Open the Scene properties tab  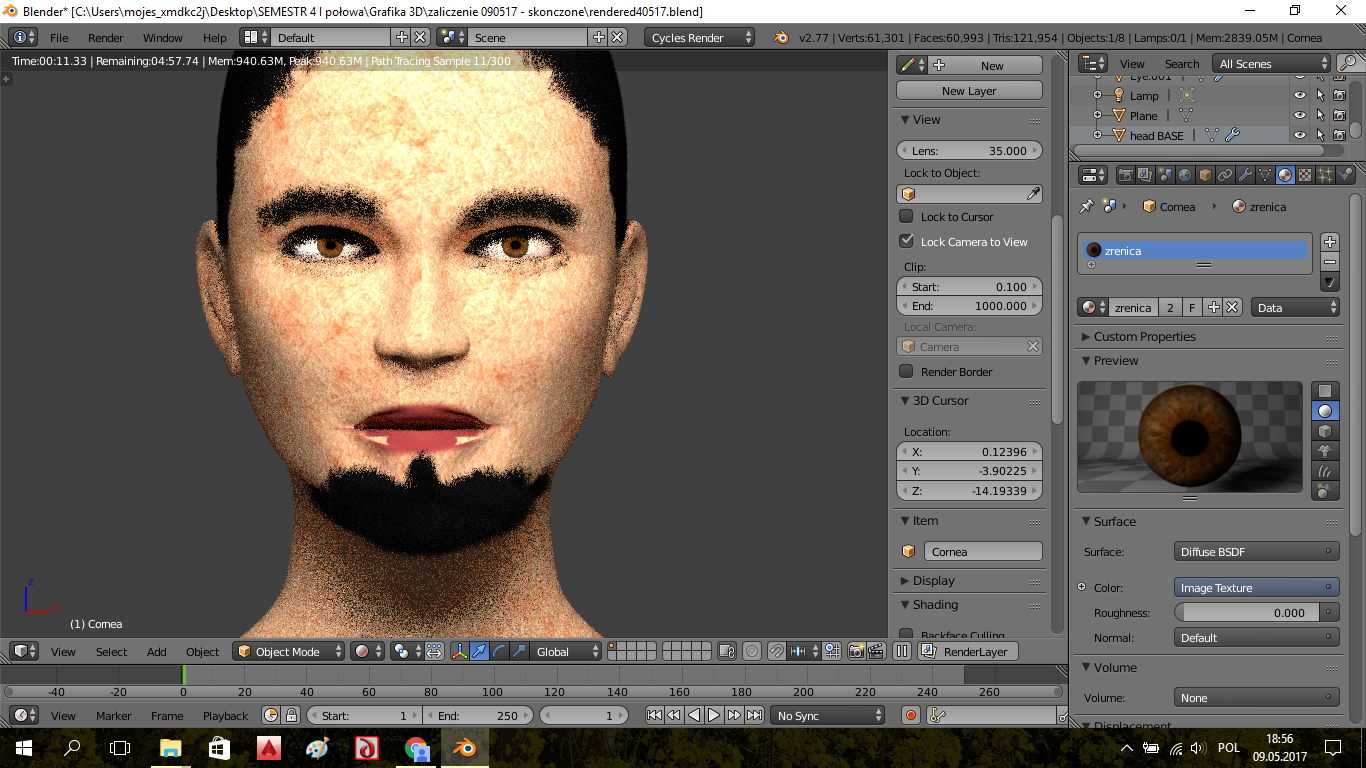[1165, 175]
